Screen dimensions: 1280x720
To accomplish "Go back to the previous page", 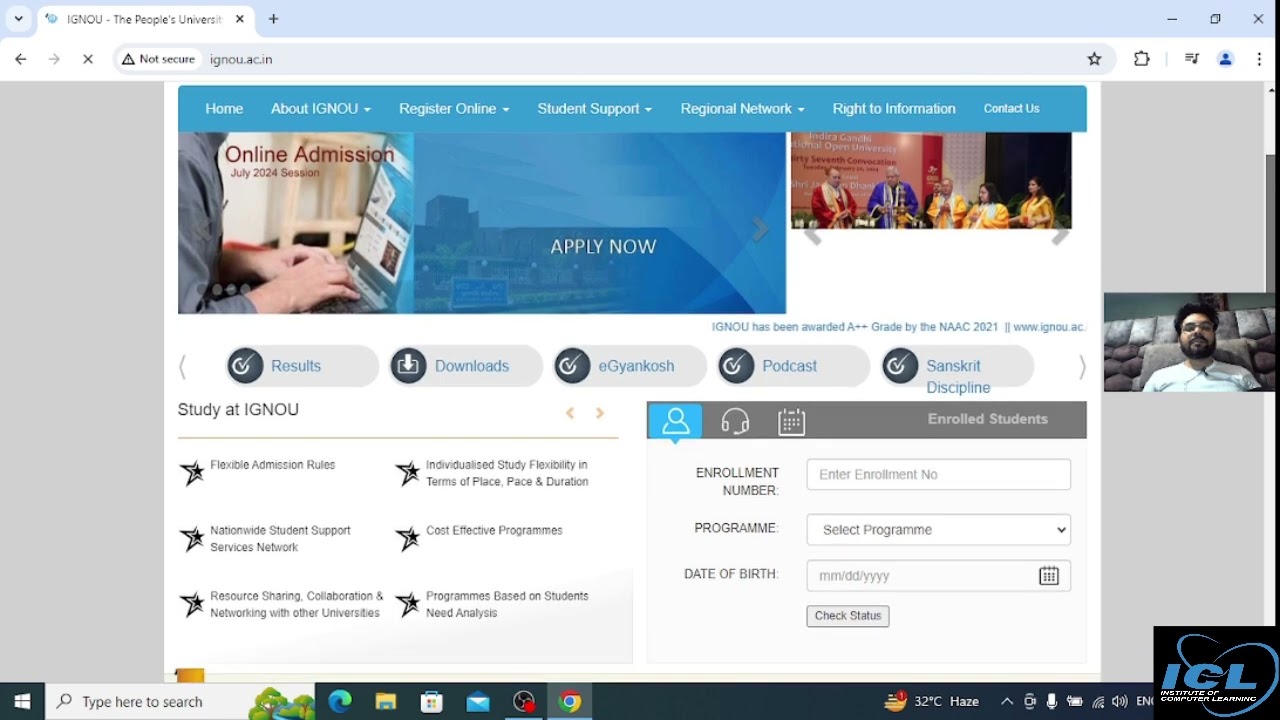I will click(x=21, y=59).
